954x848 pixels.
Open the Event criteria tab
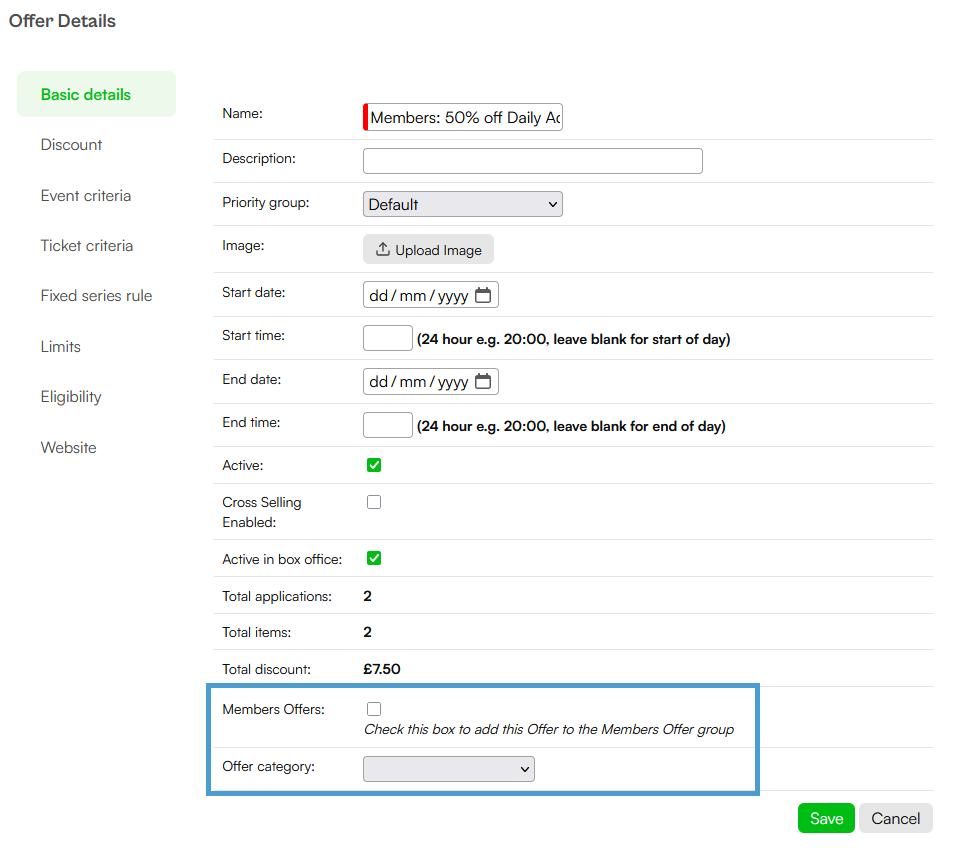click(86, 196)
